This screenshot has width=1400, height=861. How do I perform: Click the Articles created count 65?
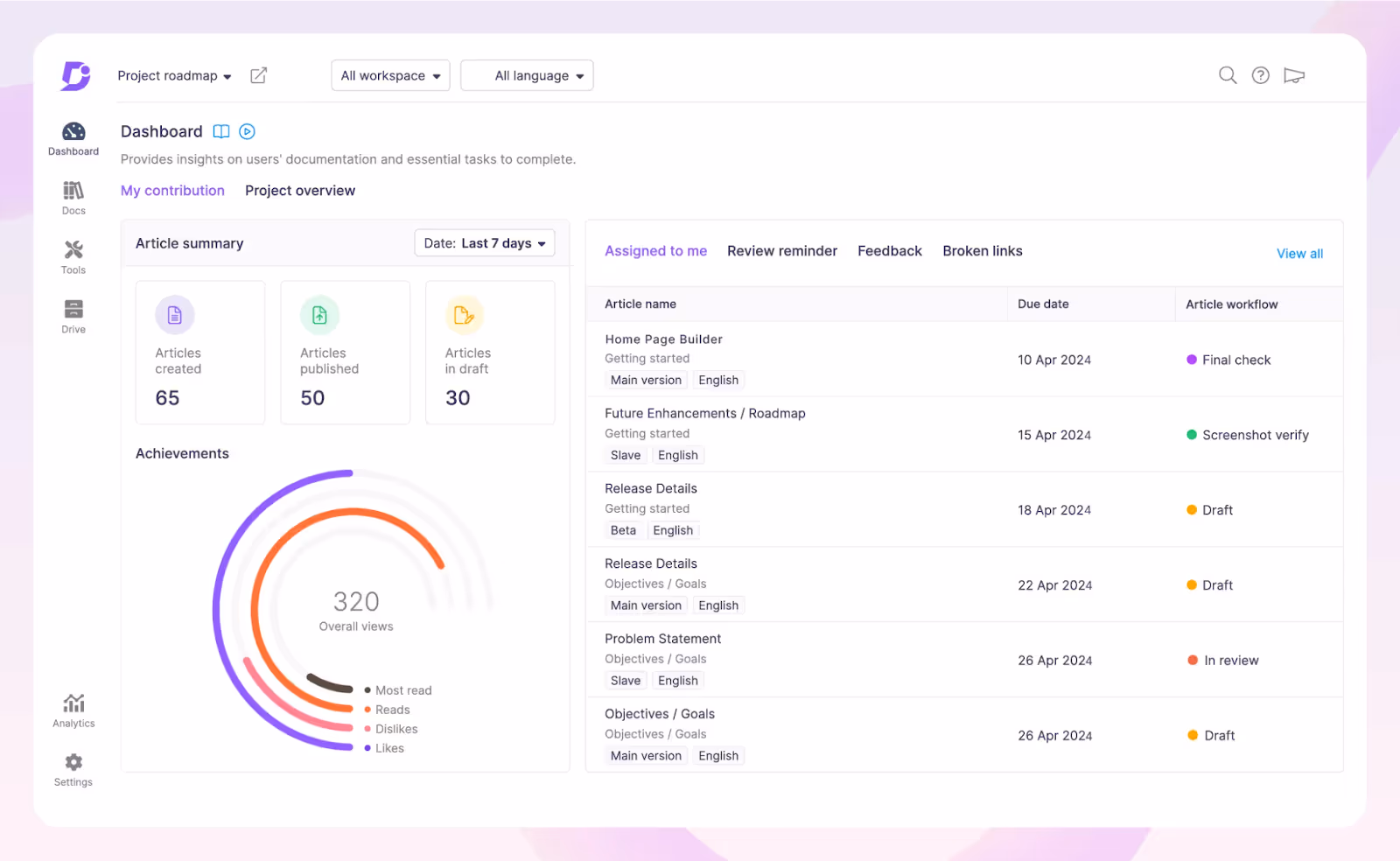[167, 398]
